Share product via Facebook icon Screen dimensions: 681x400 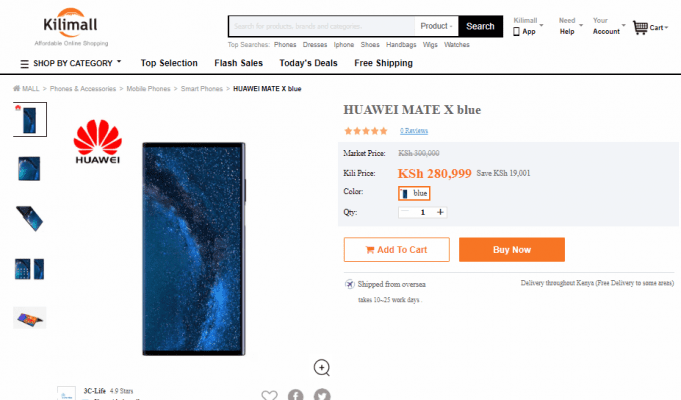coord(296,394)
